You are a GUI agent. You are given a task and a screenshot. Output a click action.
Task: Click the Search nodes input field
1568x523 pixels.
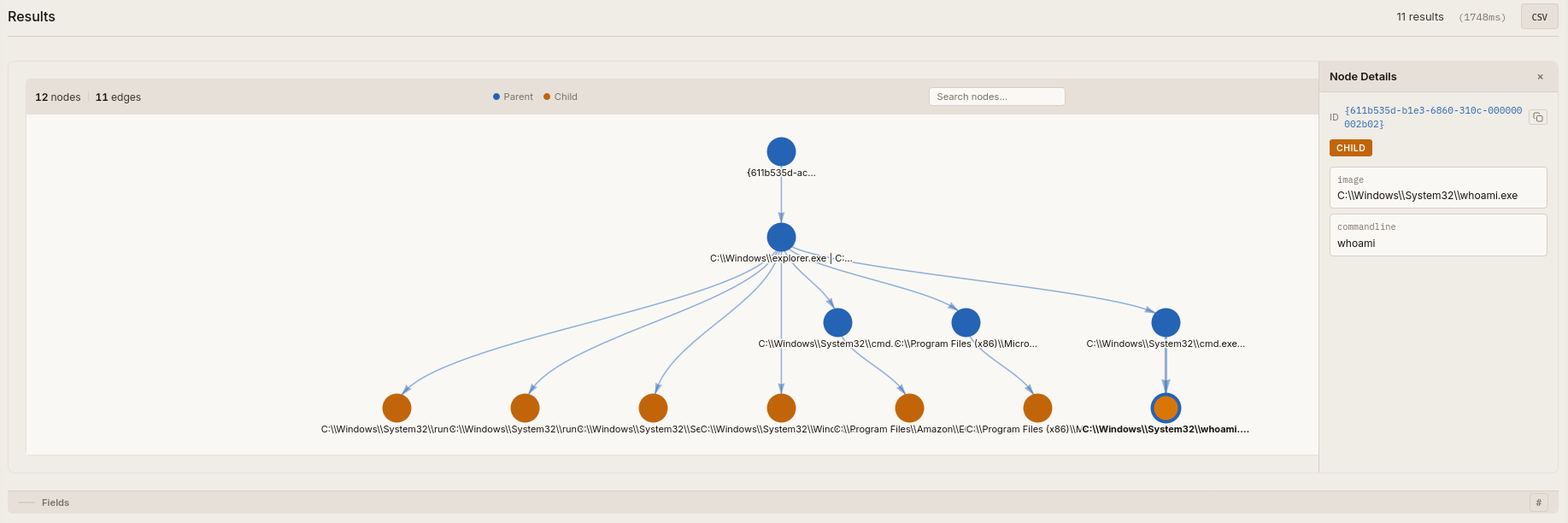tap(997, 97)
